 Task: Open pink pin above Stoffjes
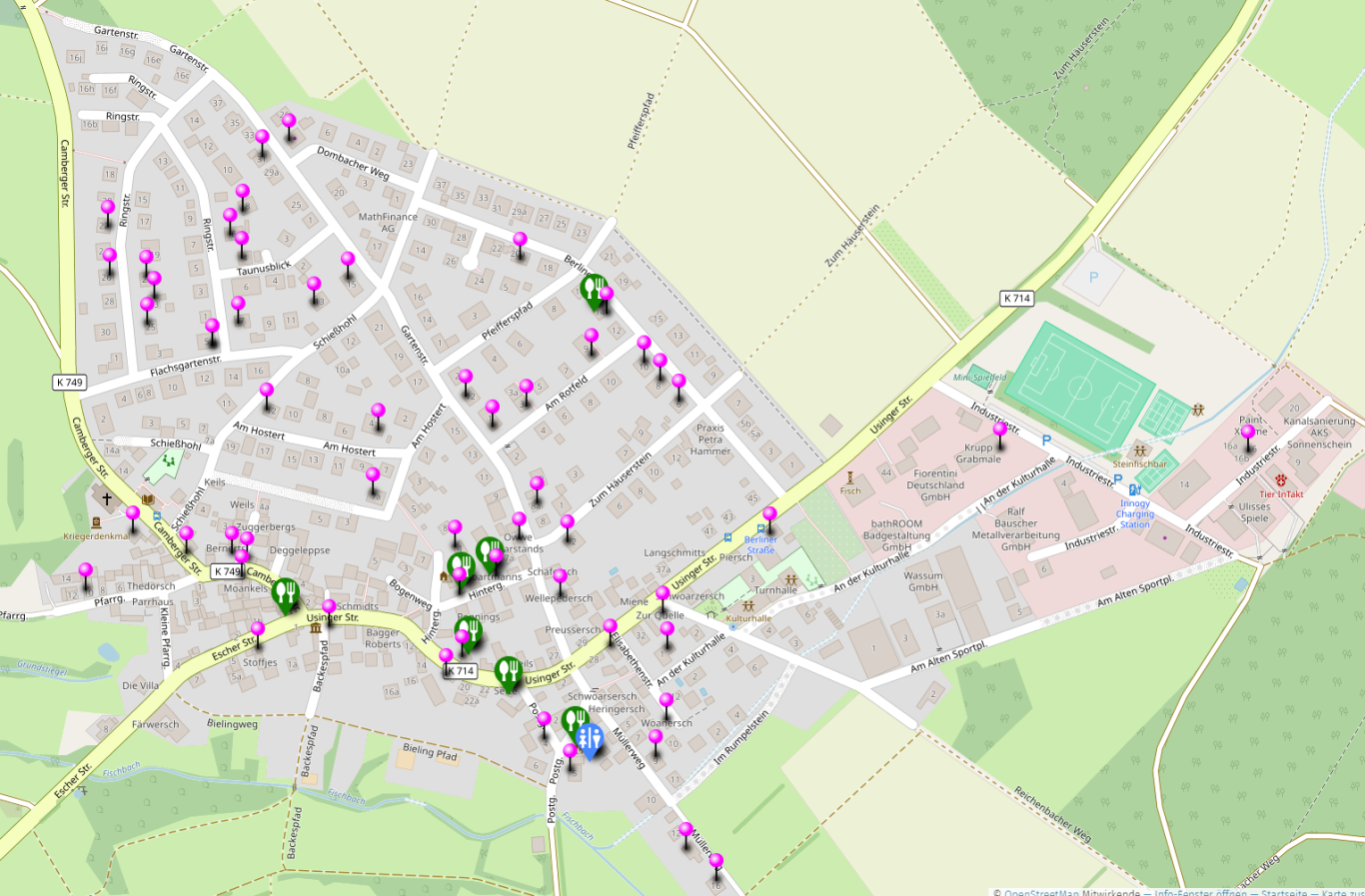tap(258, 630)
